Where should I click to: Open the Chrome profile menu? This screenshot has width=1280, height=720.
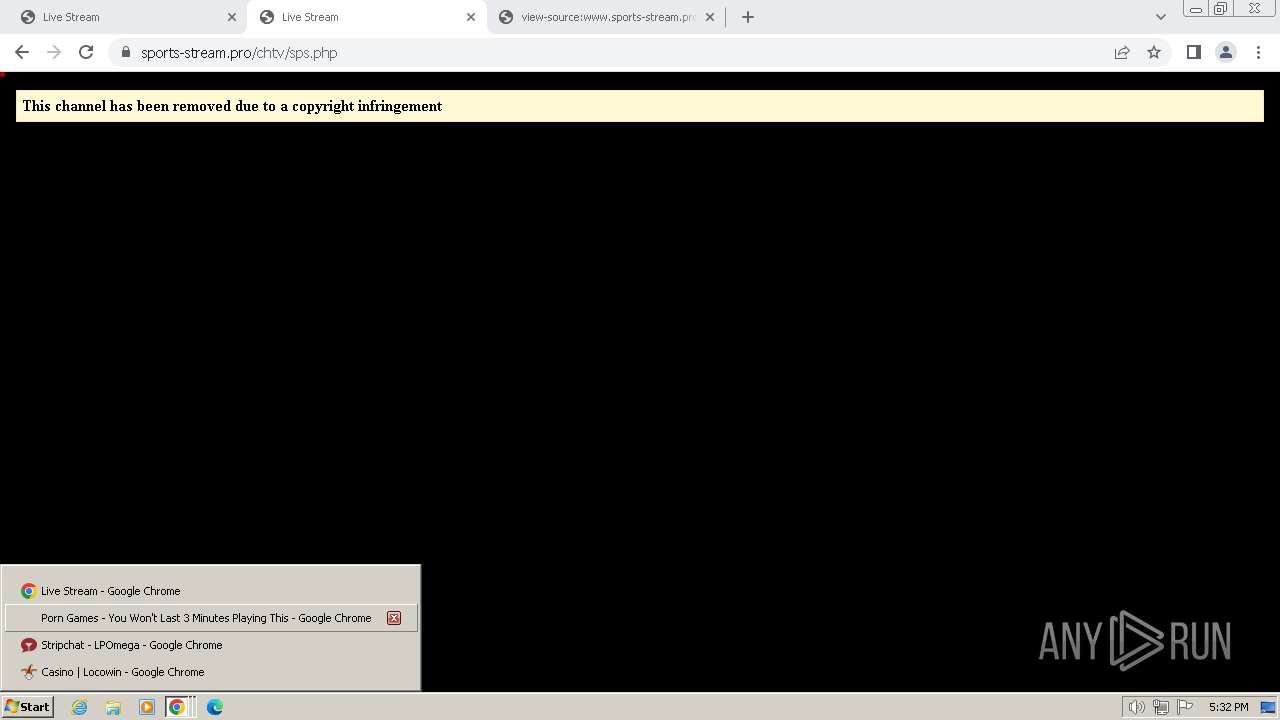pos(1226,52)
